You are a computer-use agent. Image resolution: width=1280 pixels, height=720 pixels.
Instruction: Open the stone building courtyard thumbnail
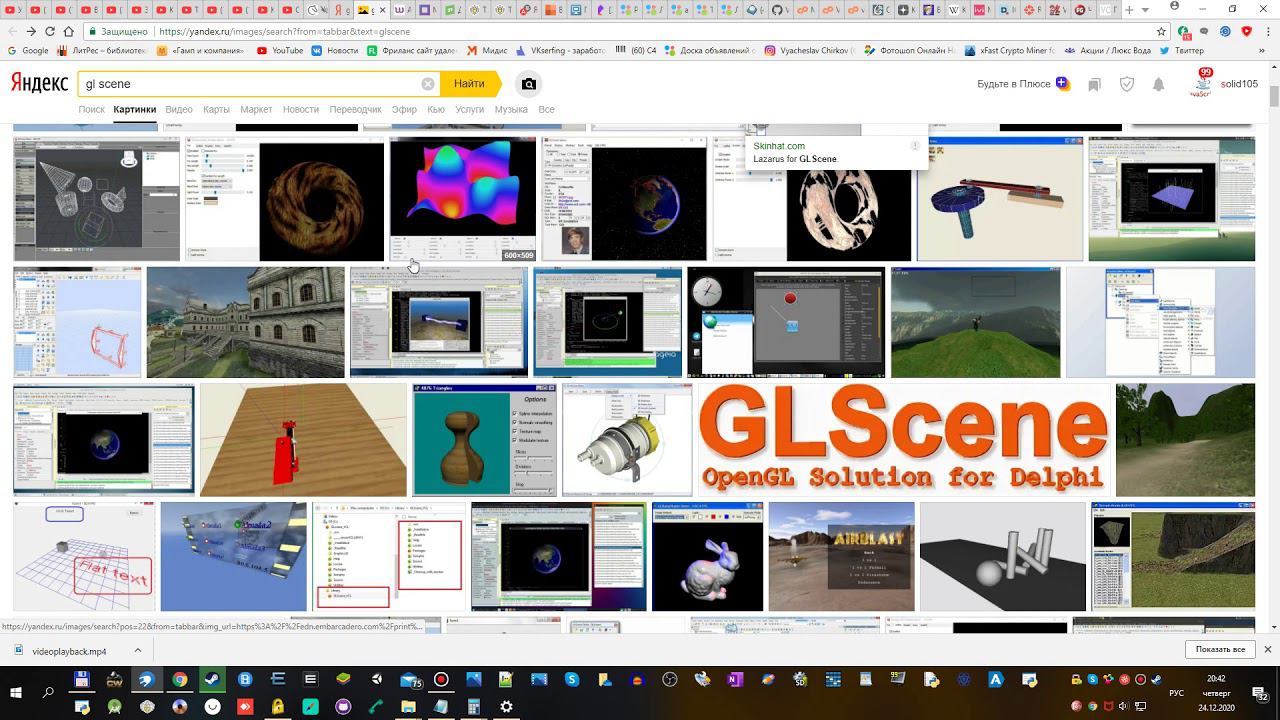[x=245, y=322]
